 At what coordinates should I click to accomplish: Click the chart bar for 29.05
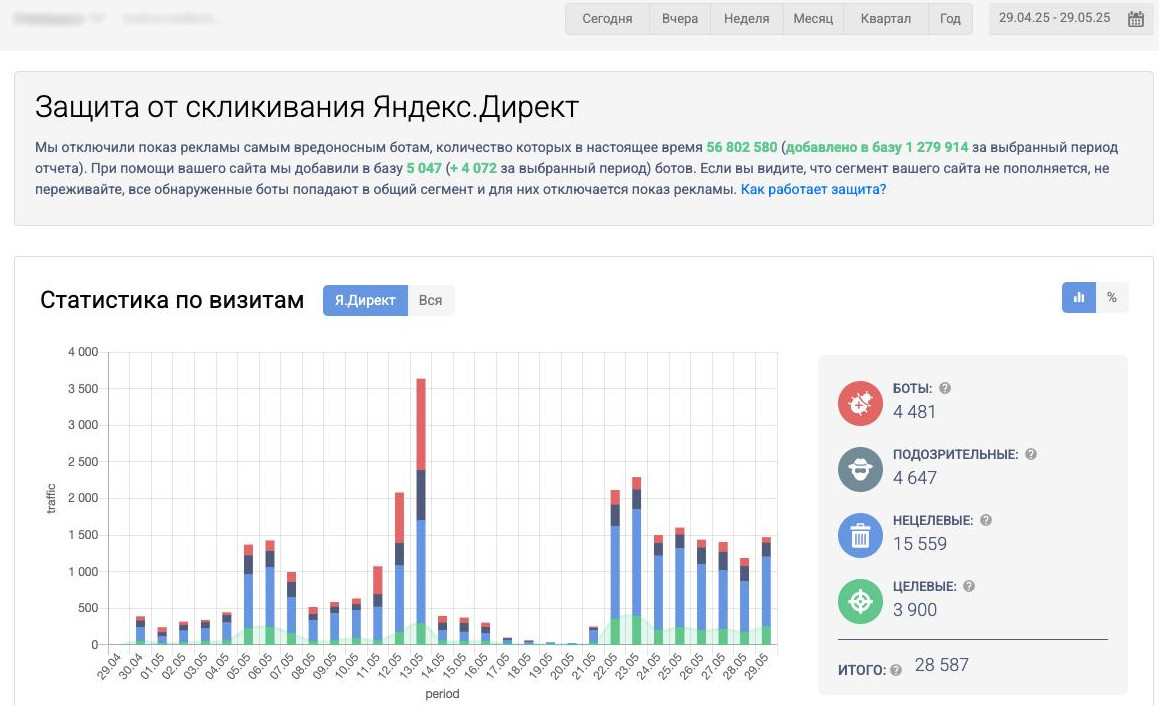click(767, 591)
